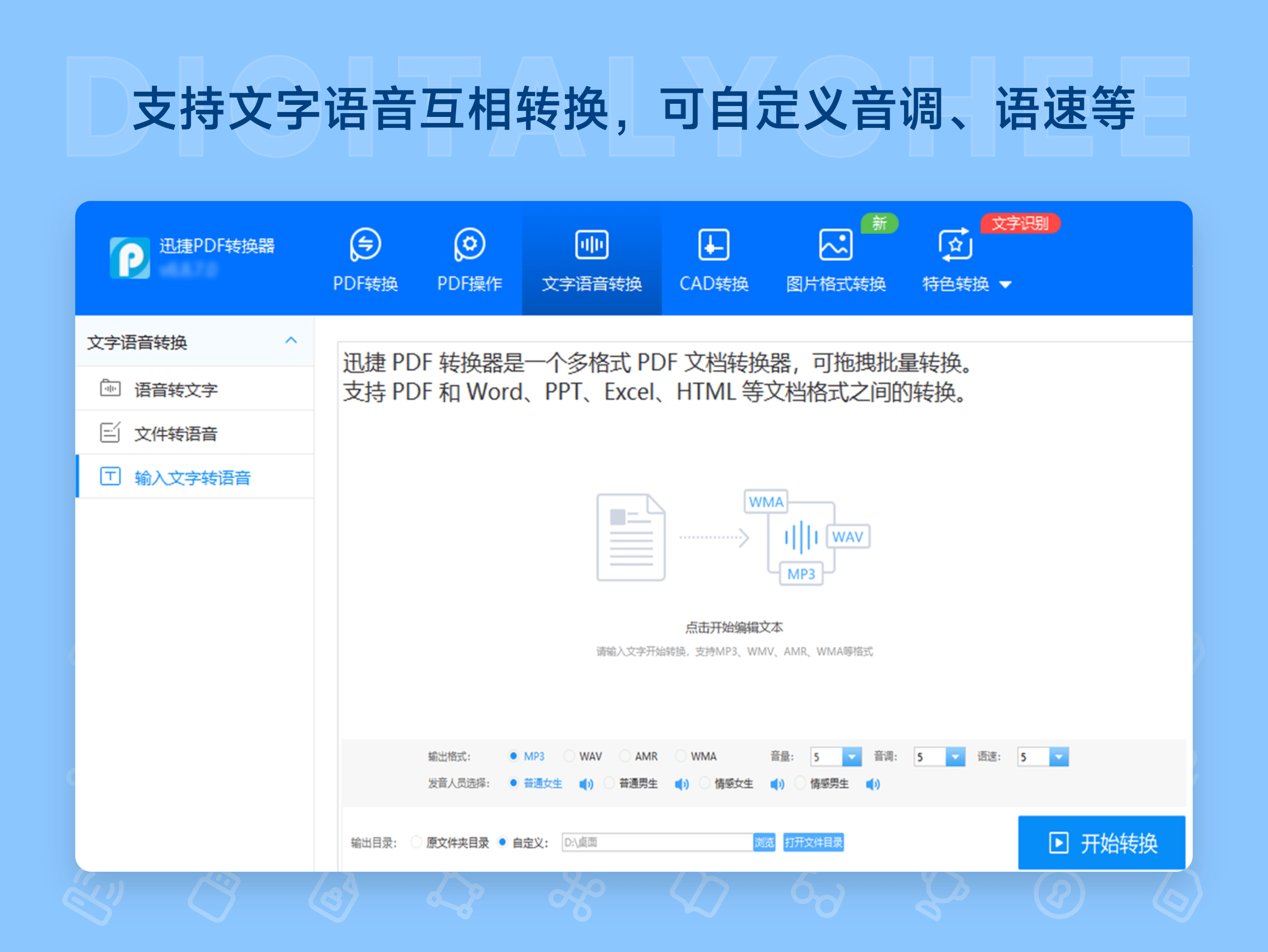1268x952 pixels.
Task: Choose the 情感男生 voice option
Action: tap(801, 784)
